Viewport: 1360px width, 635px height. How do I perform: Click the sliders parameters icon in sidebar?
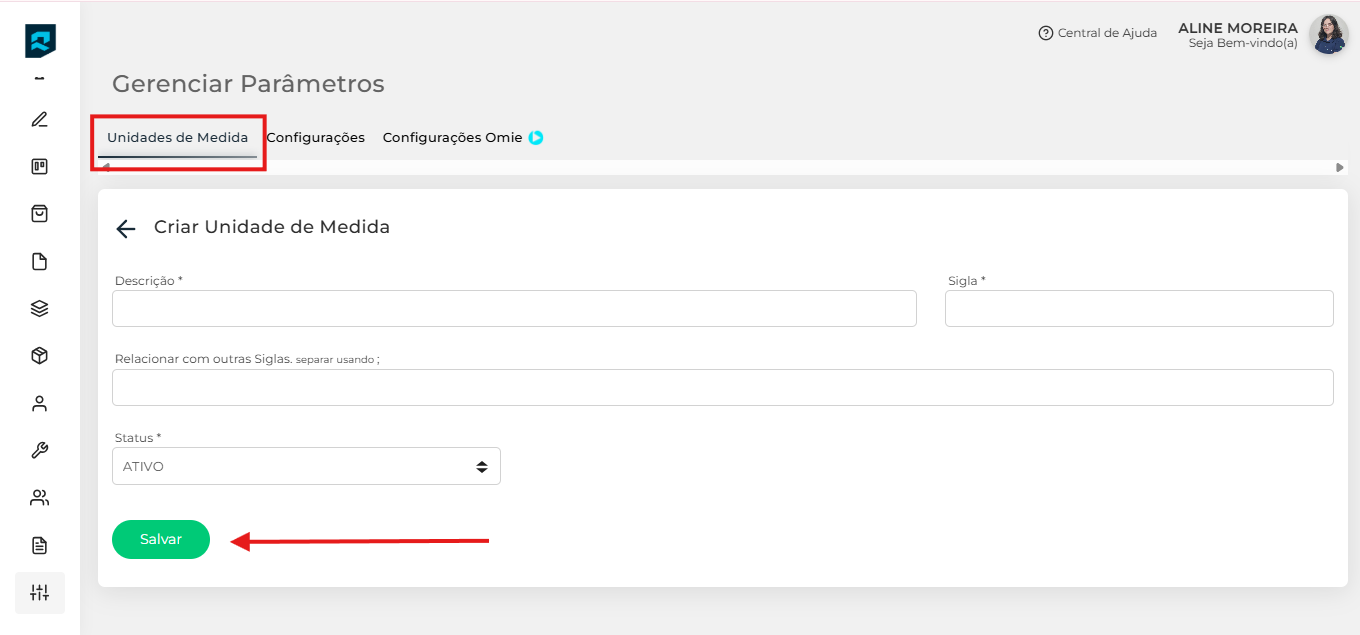click(40, 592)
